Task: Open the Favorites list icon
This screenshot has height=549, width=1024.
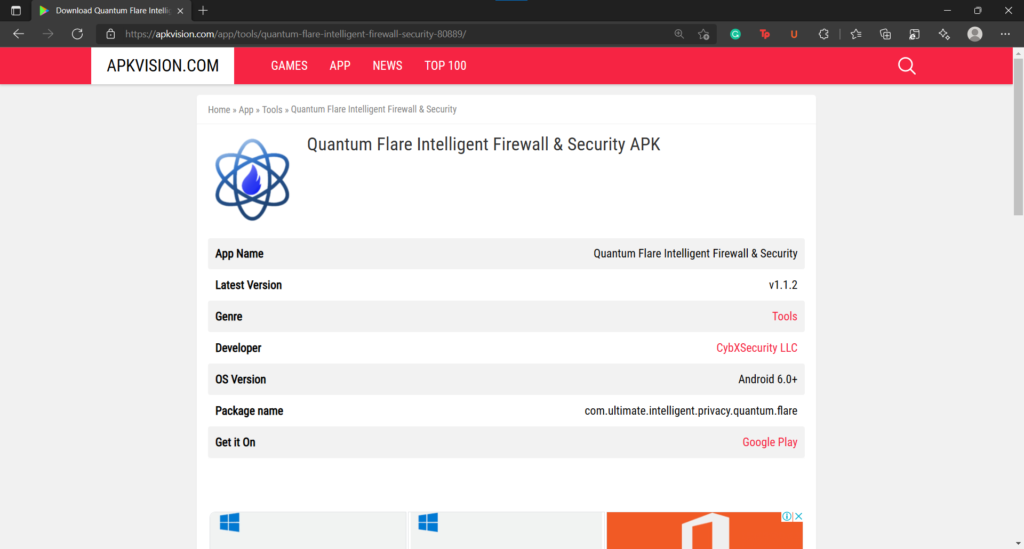Action: pyautogui.click(x=856, y=34)
